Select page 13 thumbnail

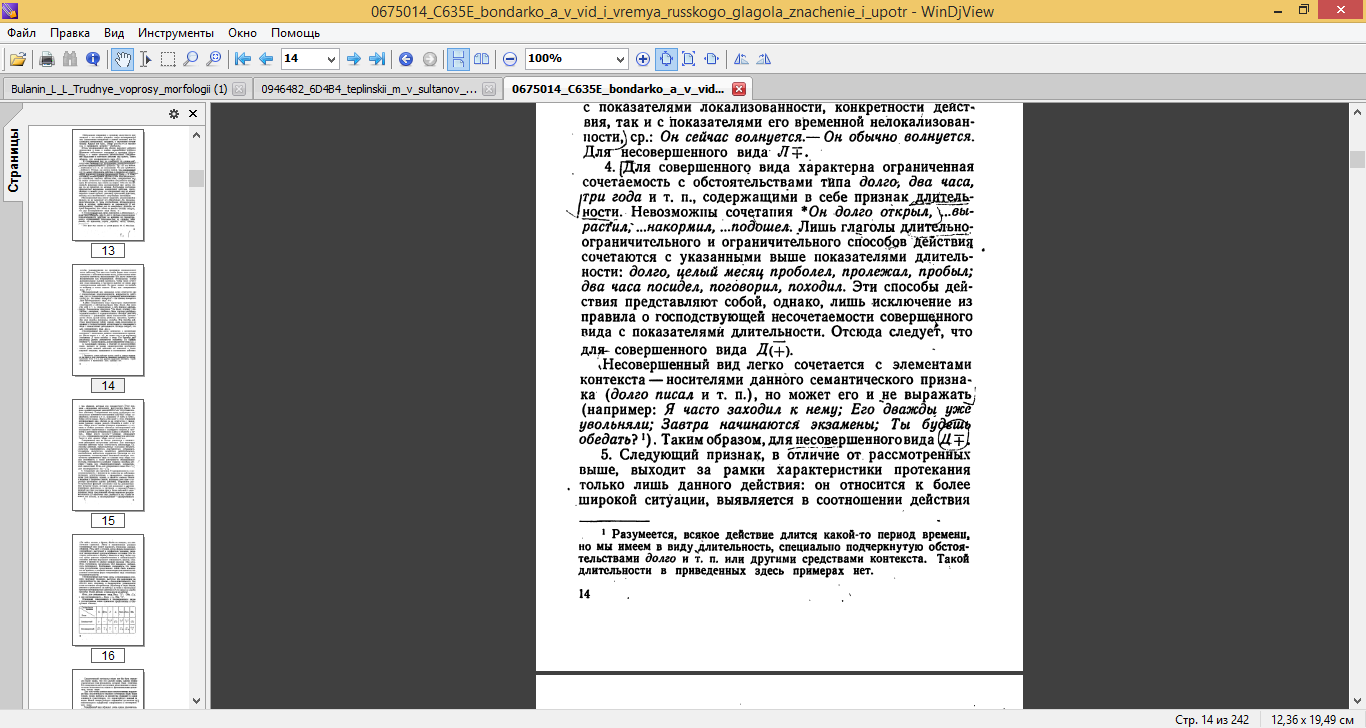[108, 185]
